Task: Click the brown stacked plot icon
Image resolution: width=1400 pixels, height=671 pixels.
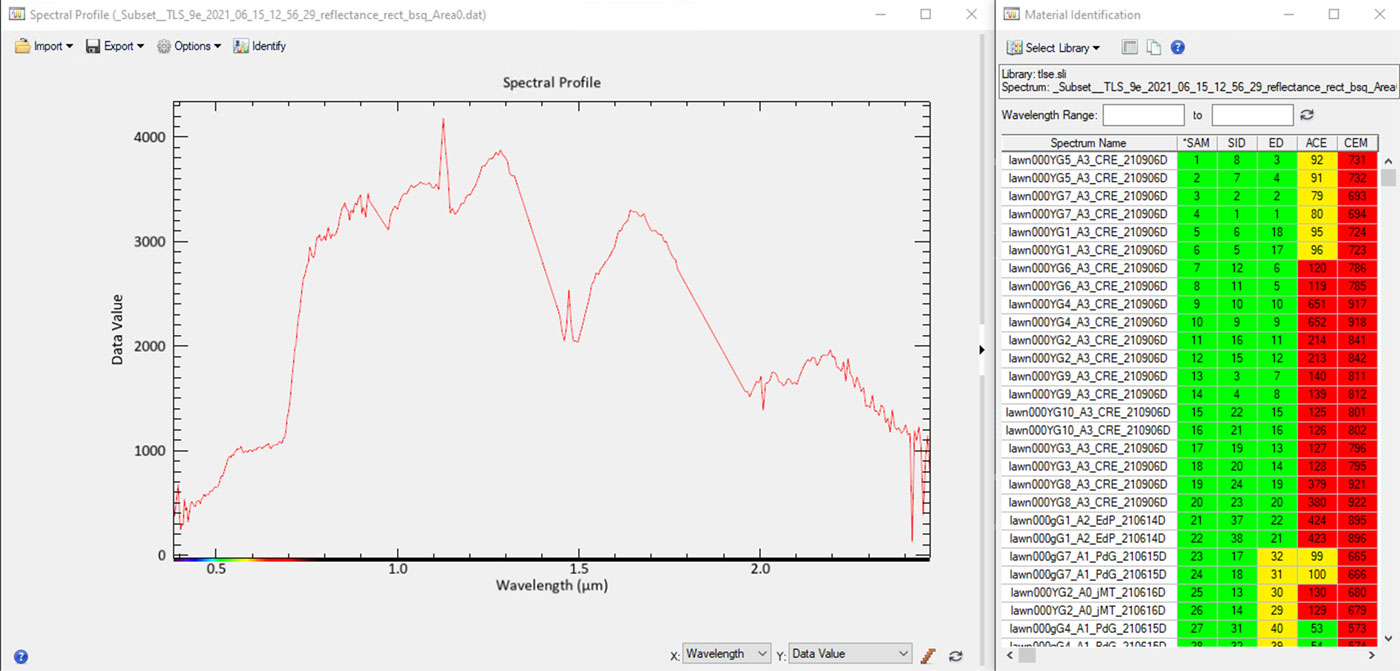Action: pyautogui.click(x=928, y=655)
